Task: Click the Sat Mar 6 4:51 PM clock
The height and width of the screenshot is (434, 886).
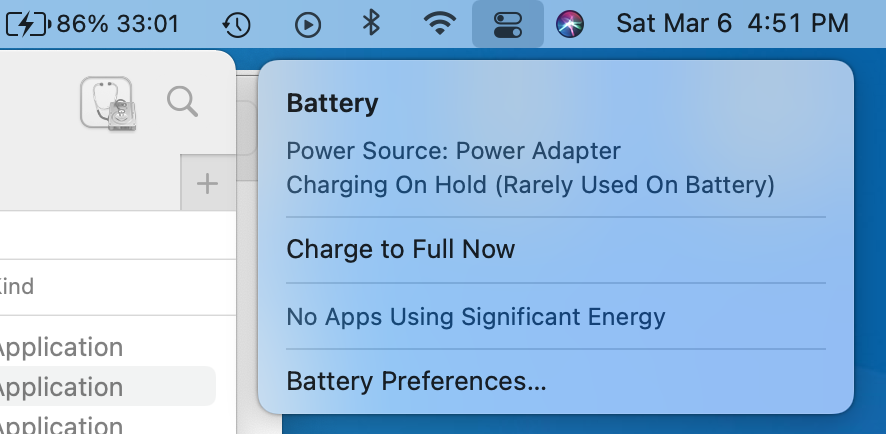Action: click(732, 24)
